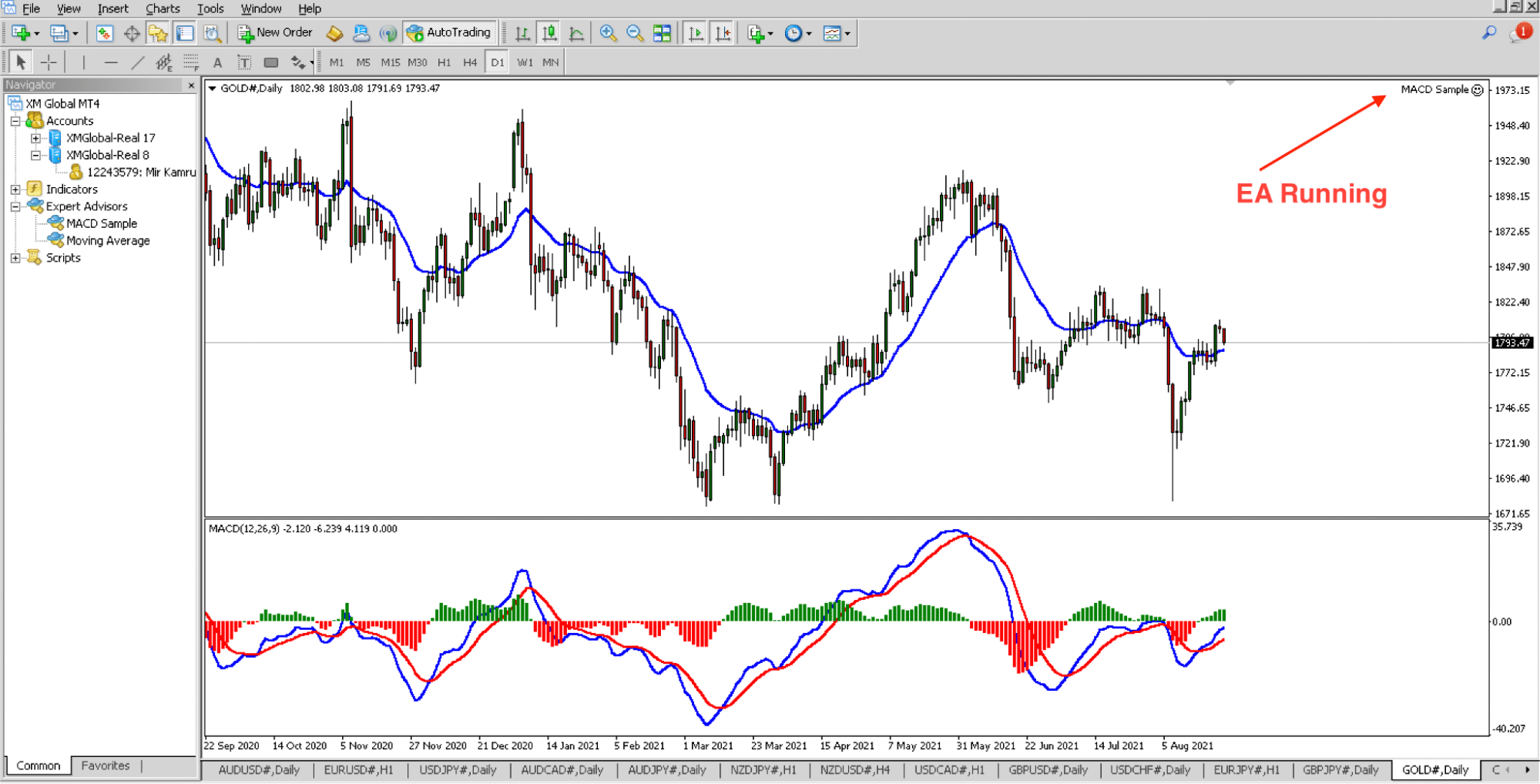Switch to the EURUSD#,H1 chart tab
1540x784 pixels.
click(x=358, y=769)
